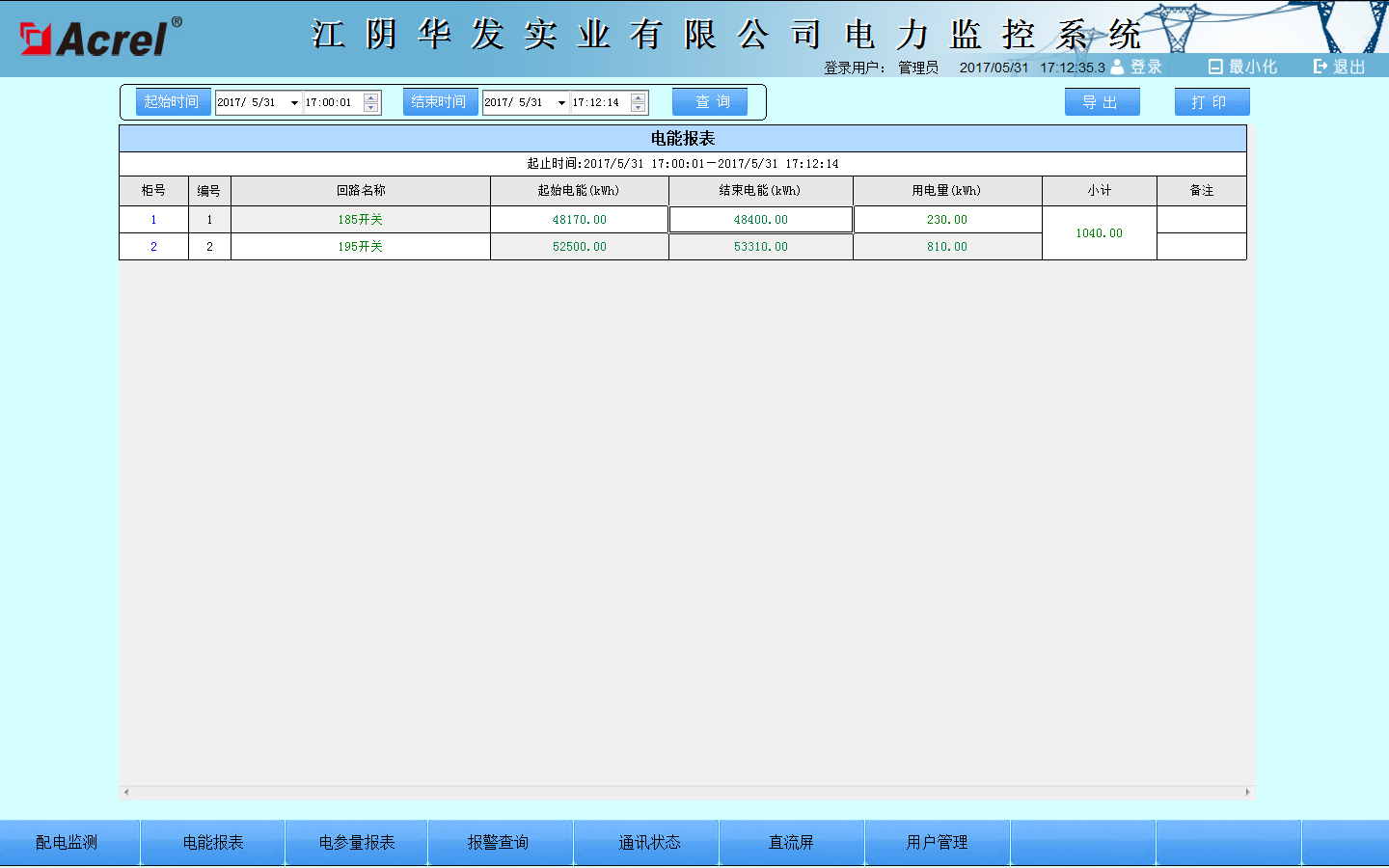Export the report with 导出
1389x868 pixels.
[1102, 101]
